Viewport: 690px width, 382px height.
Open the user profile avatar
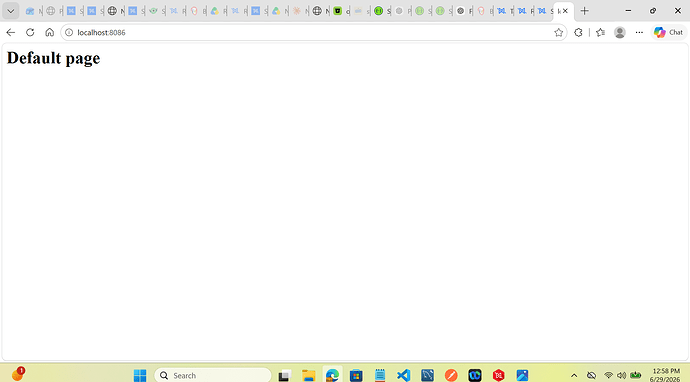click(620, 32)
